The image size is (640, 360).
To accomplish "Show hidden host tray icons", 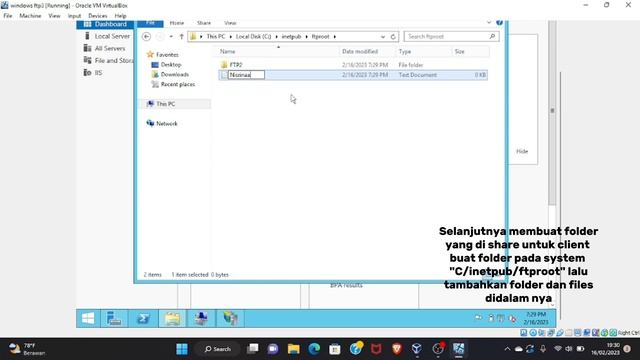I will pyautogui.click(x=507, y=349).
